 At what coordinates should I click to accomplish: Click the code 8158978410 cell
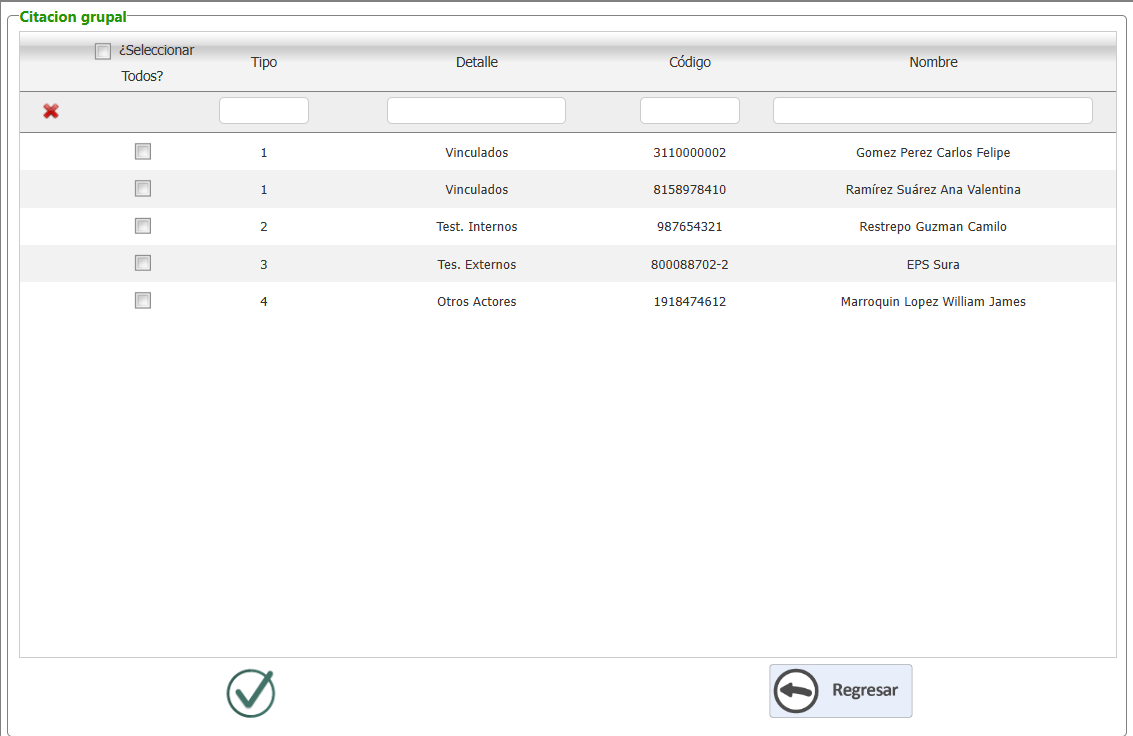coord(689,189)
